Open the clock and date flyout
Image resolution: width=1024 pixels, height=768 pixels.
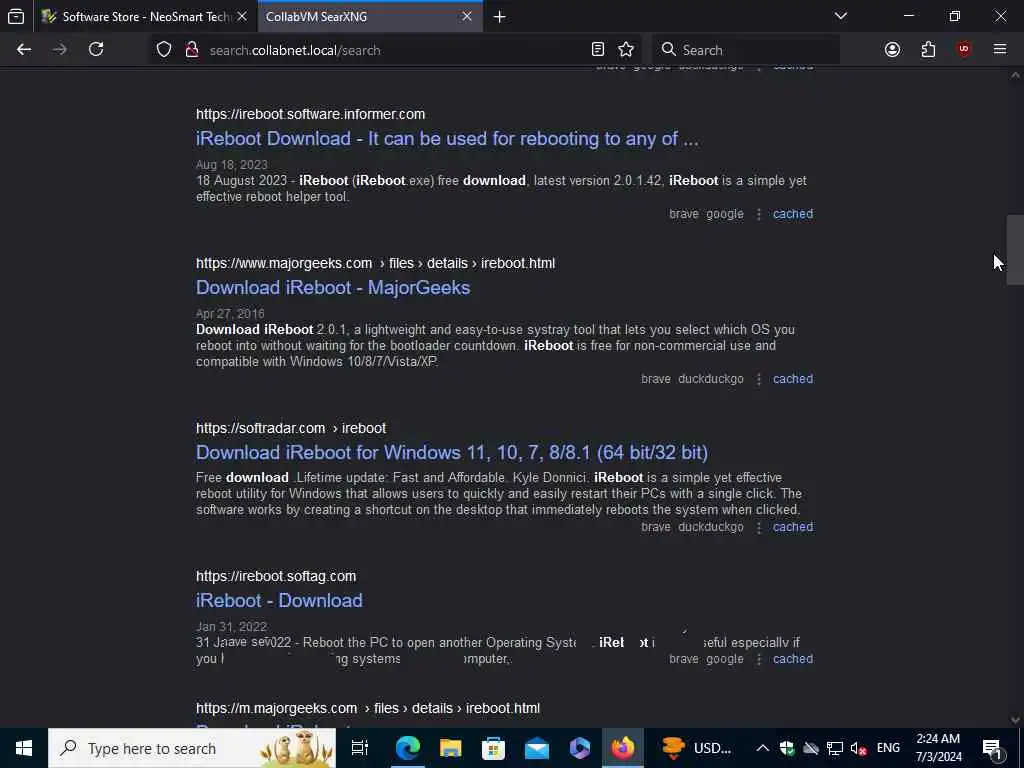[938, 748]
